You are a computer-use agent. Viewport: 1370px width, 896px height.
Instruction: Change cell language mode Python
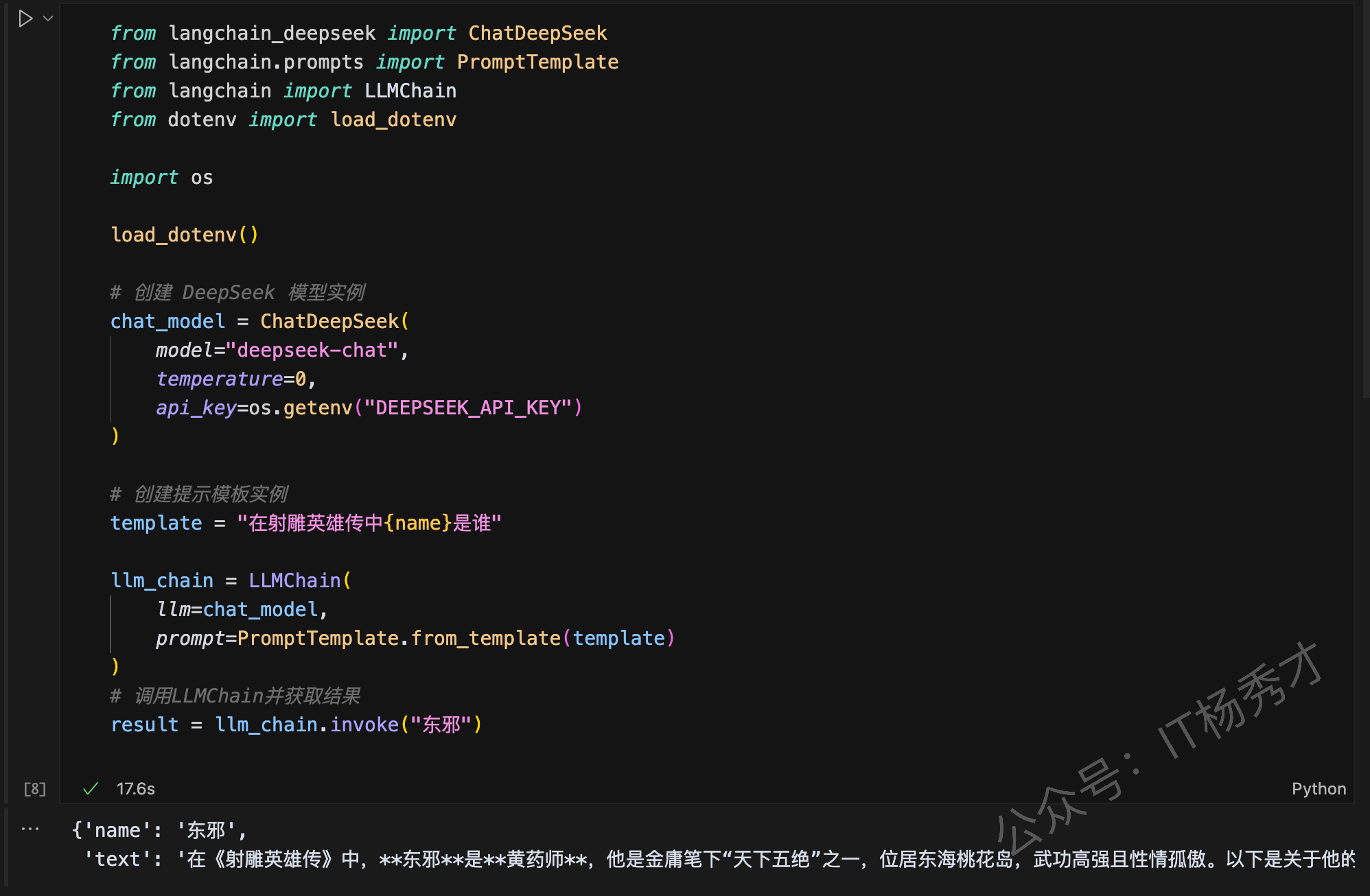pos(1319,789)
